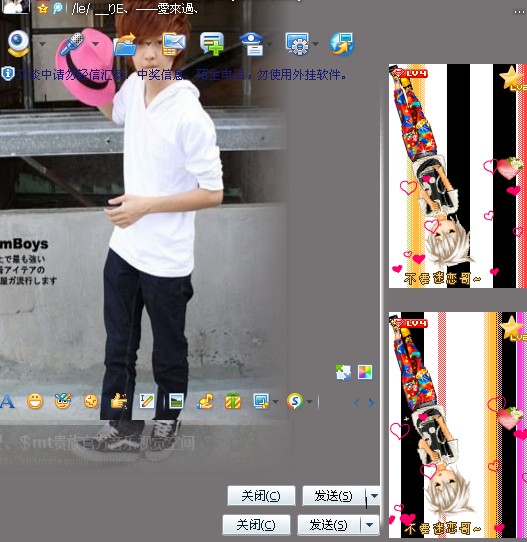Send a gift with the gift box icon

233,401
